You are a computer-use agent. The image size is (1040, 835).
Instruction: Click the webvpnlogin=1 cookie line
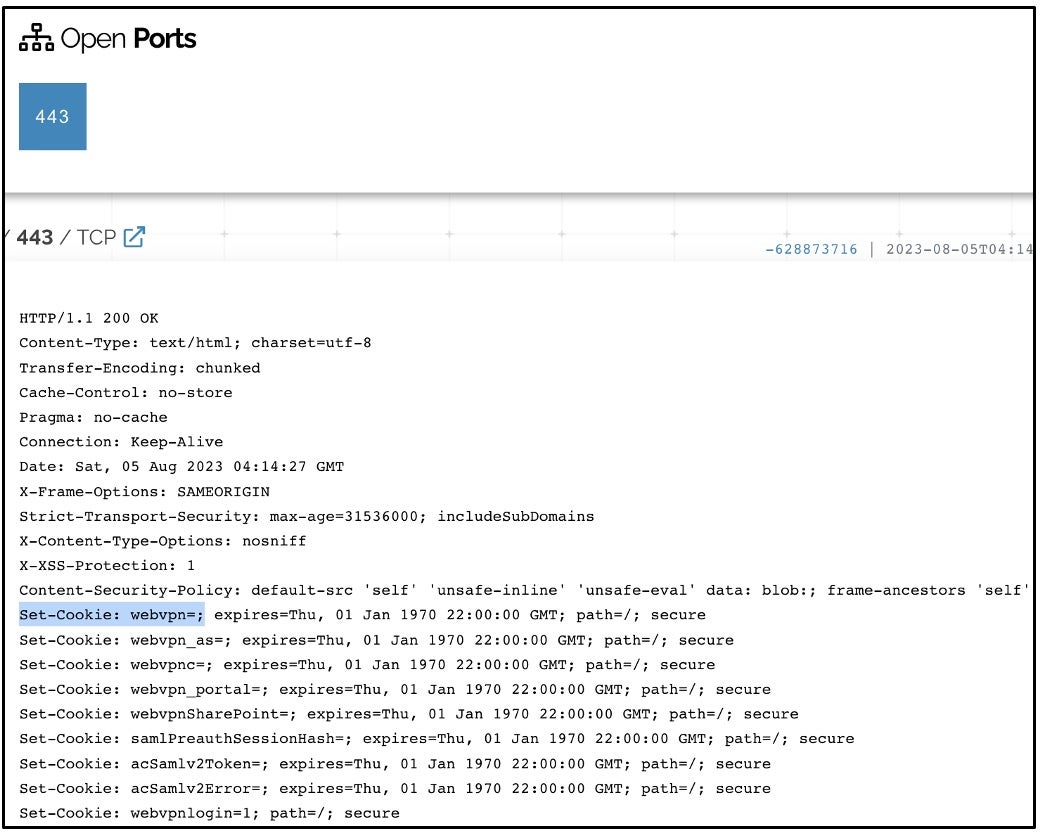click(x=209, y=813)
